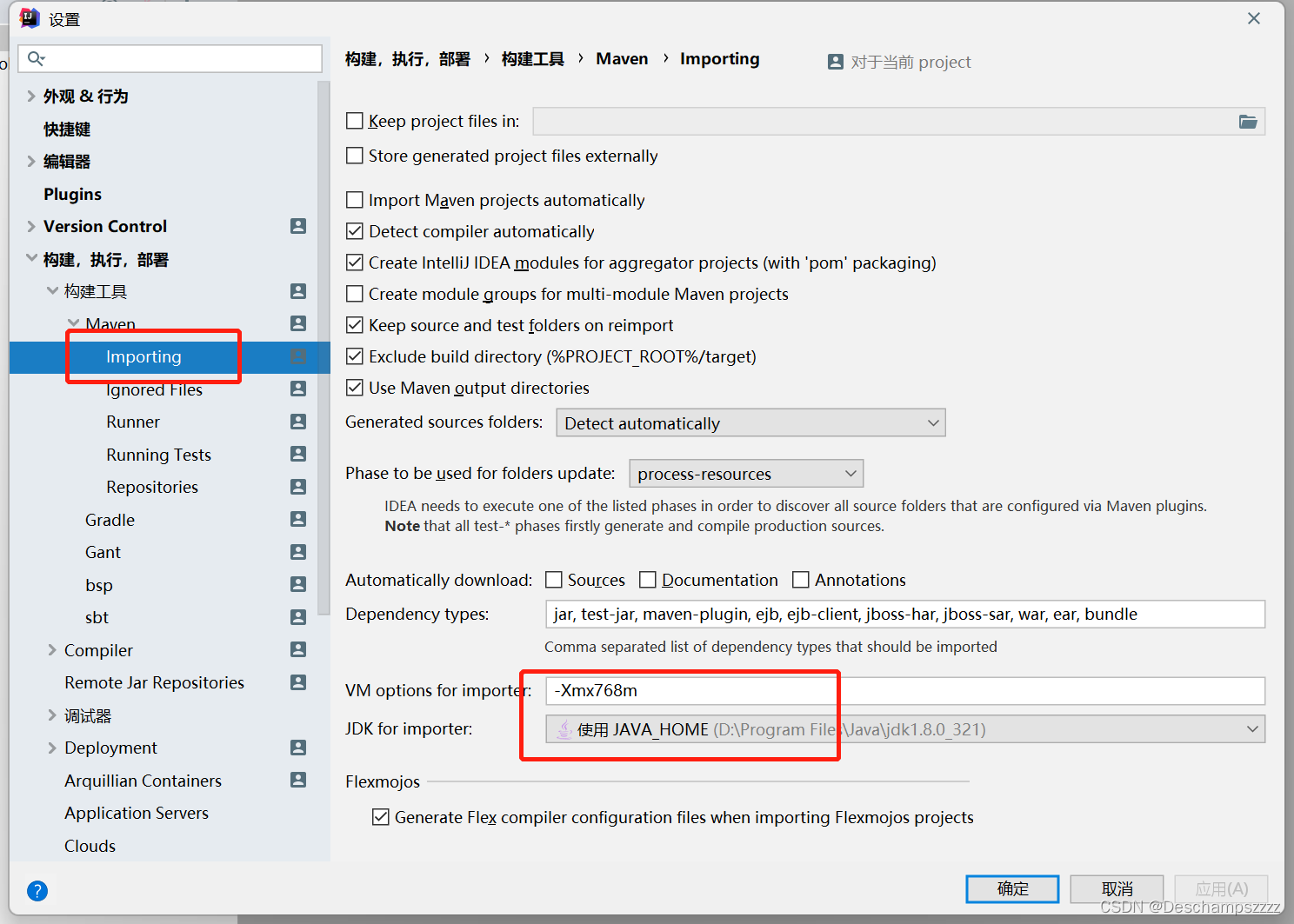Click project-level icon beside bsp
Viewport: 1294px width, 924px height.
298,584
